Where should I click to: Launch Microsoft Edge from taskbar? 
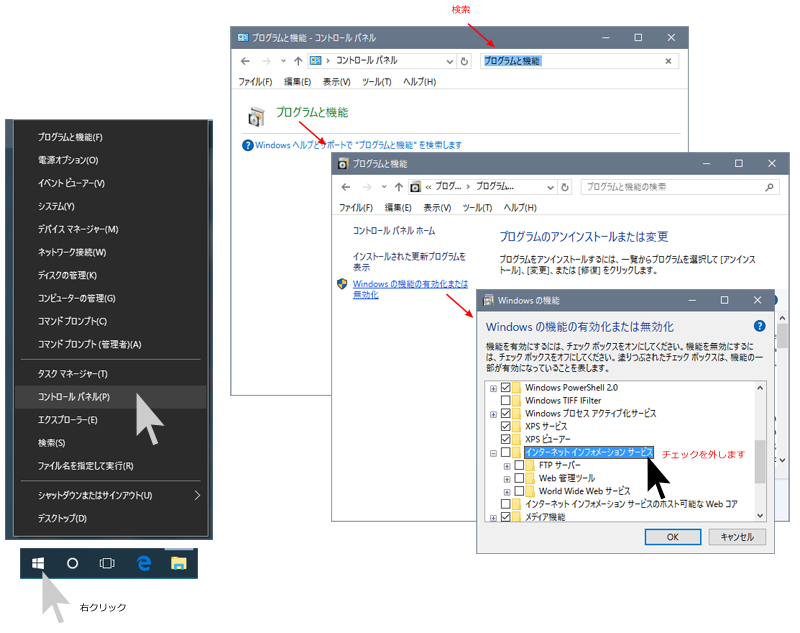(144, 563)
